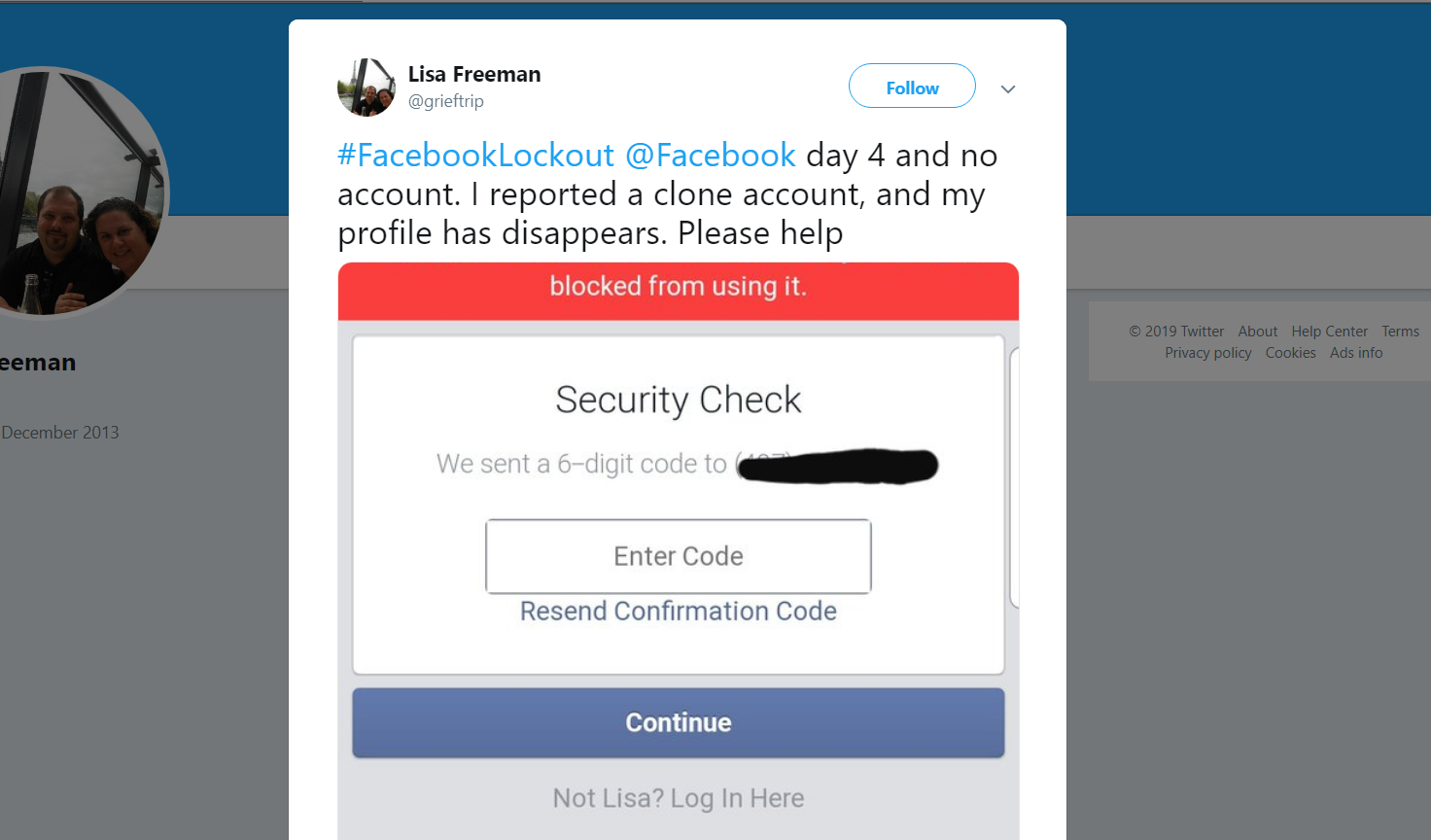Click the blue Continue button
1431x840 pixels.
tap(679, 722)
